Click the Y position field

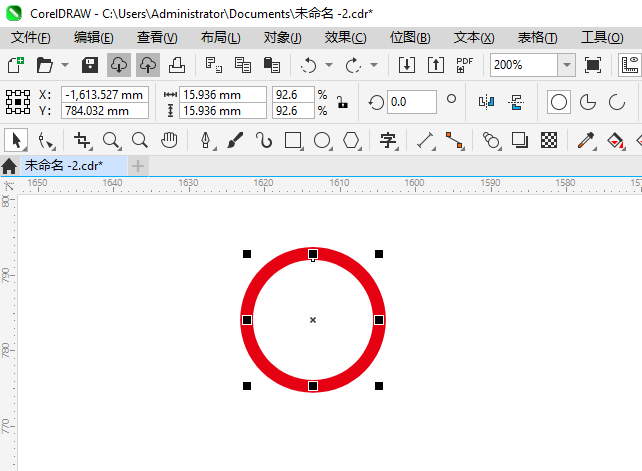coord(105,111)
